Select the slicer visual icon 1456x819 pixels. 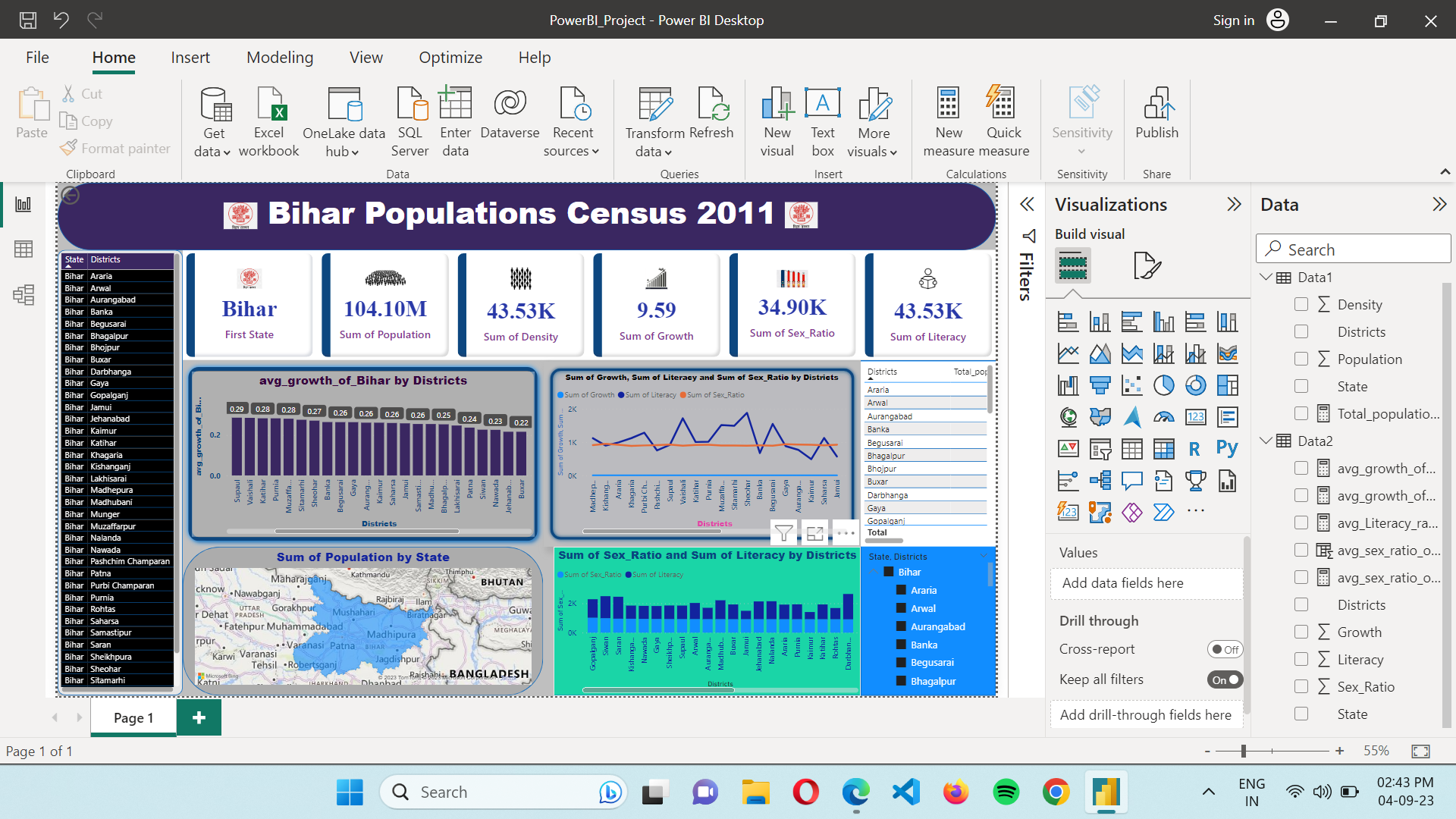pos(1100,448)
